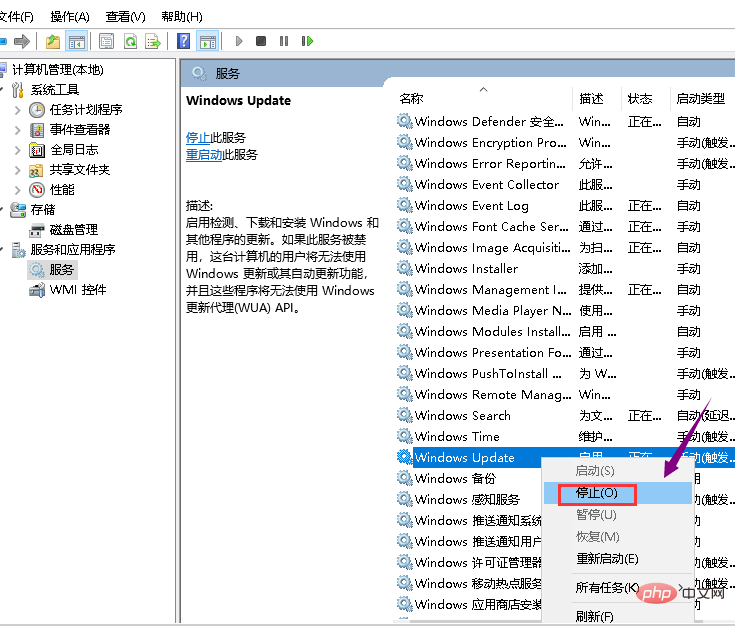Open the properties toolbar icon
The width and height of the screenshot is (735, 626).
coord(106,41)
